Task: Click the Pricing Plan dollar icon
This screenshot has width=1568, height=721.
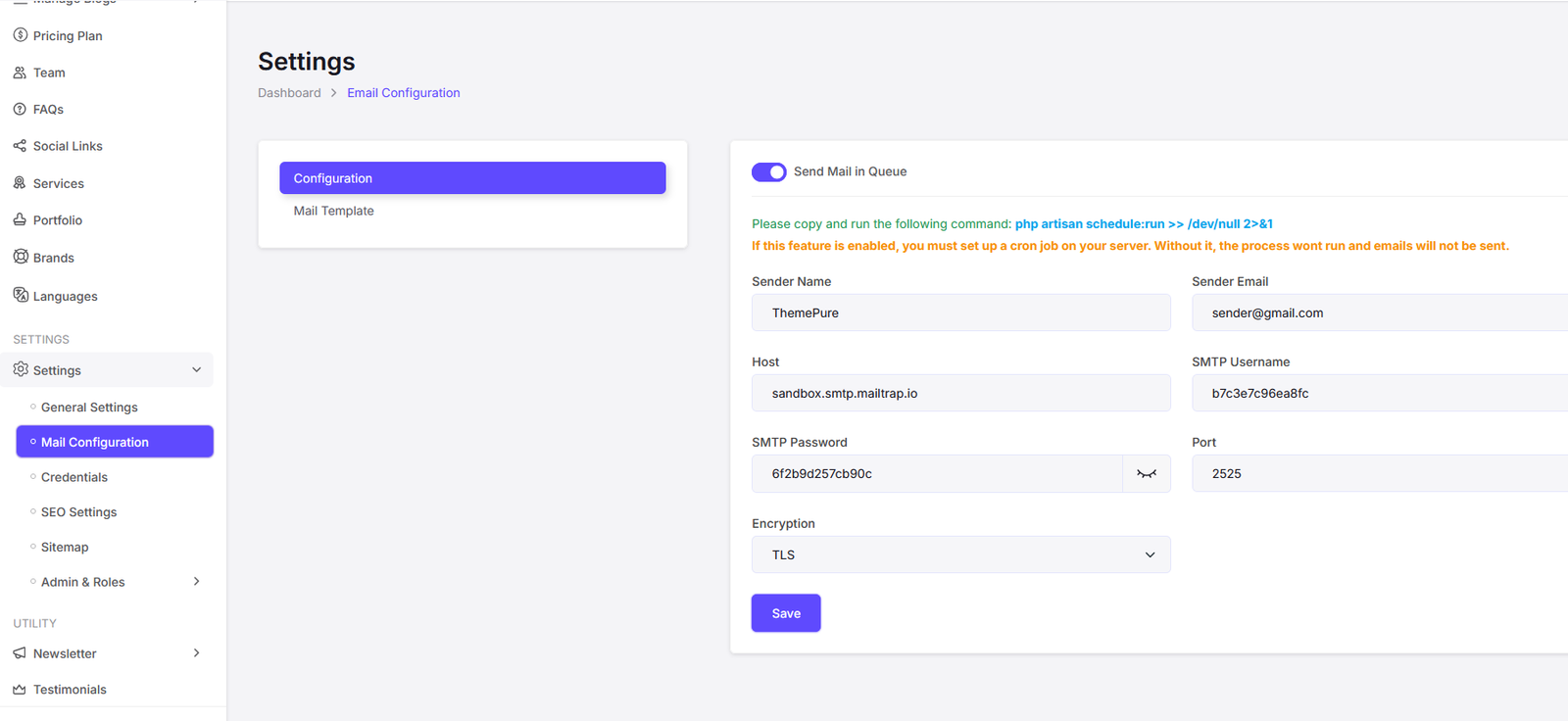Action: tap(20, 35)
